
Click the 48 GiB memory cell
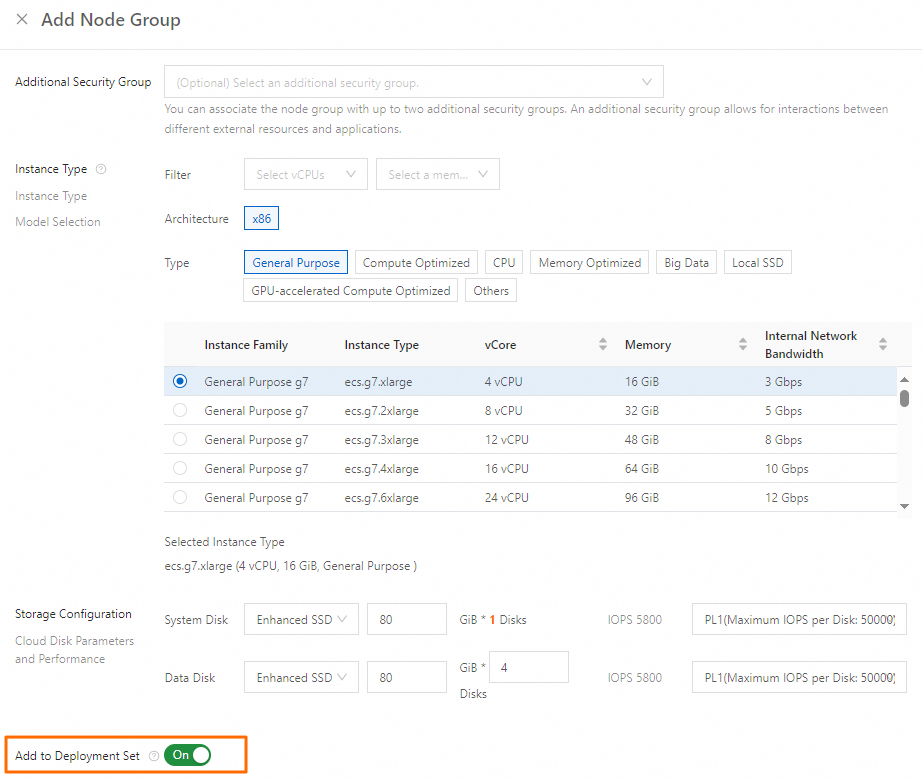(642, 439)
